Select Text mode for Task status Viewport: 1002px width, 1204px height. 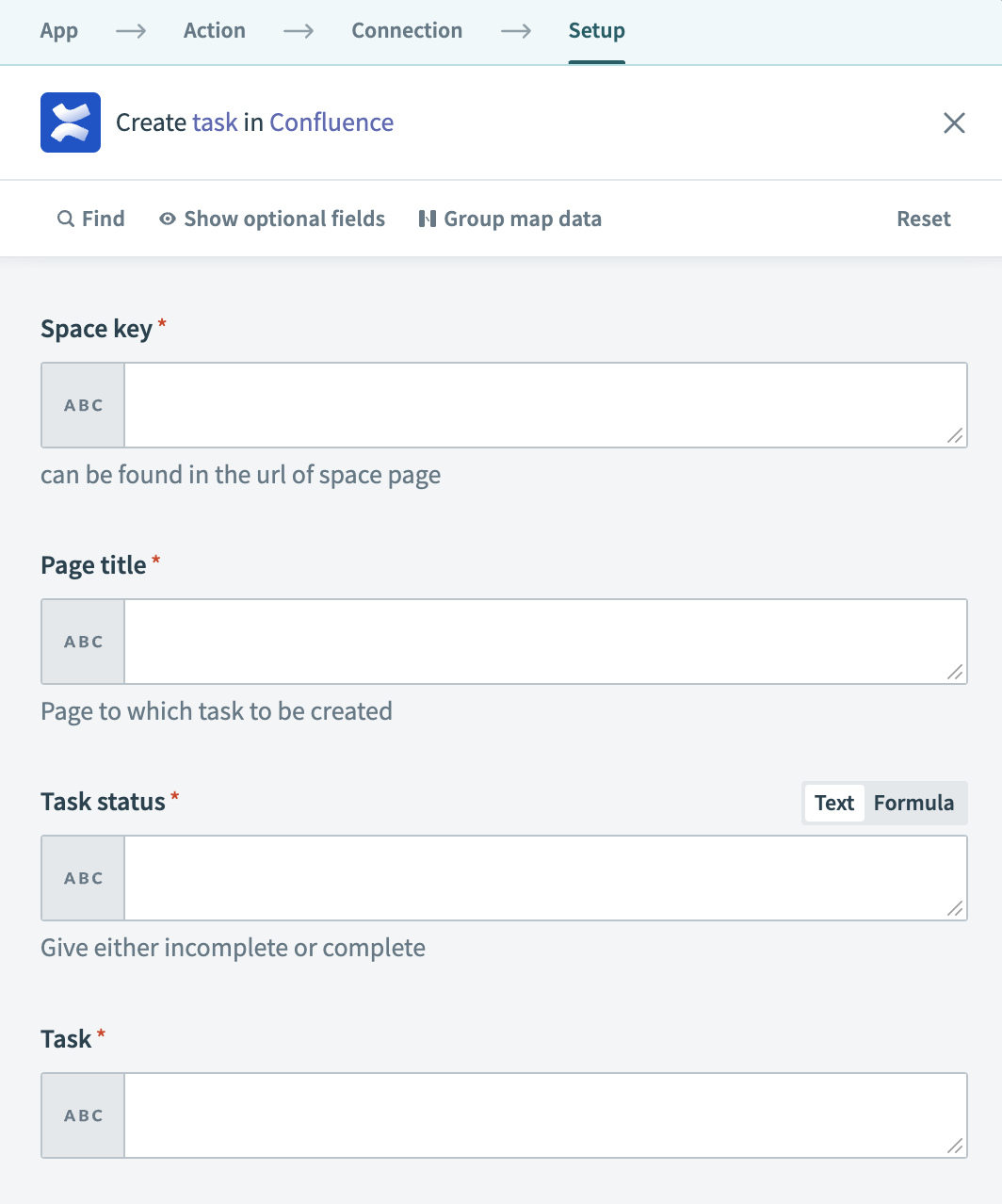point(833,803)
